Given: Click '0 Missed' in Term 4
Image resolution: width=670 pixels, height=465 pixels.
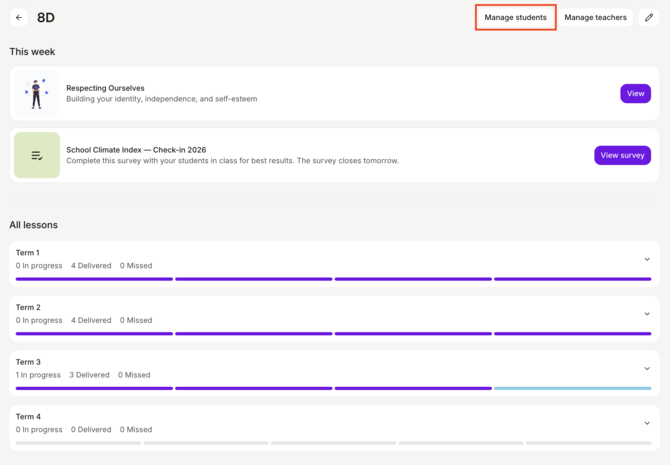Looking at the screenshot, I should (136, 430).
